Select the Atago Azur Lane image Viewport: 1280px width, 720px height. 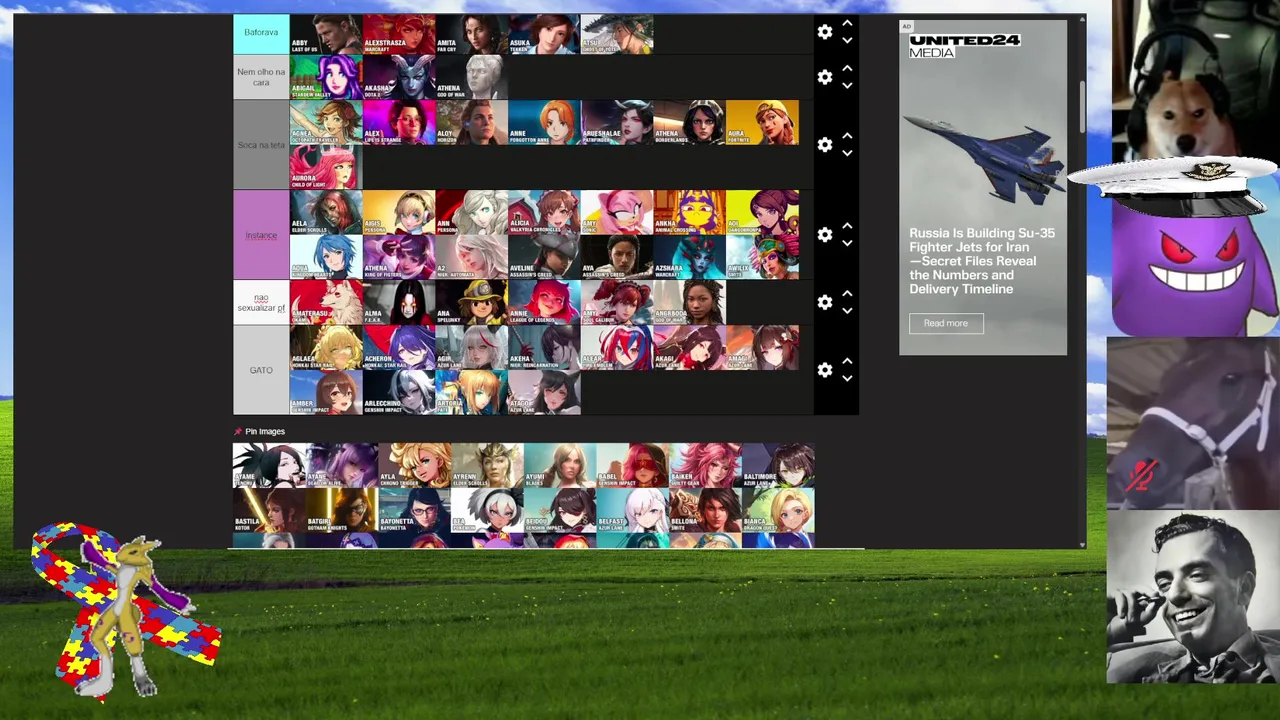[x=544, y=392]
